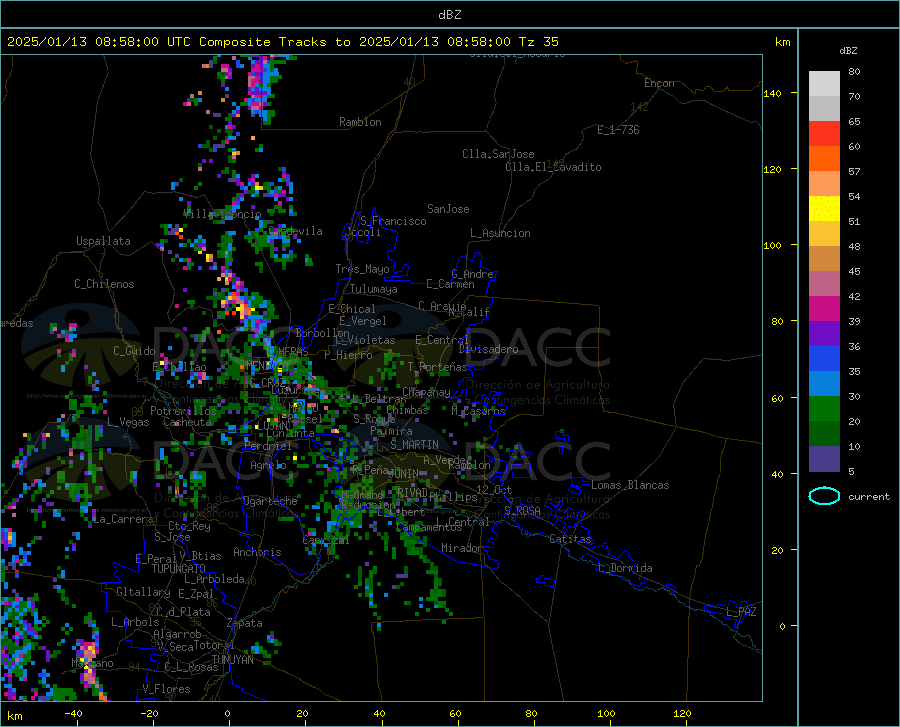
Task: Click the cyan 'current' ellipse legend icon
Action: tap(824, 496)
